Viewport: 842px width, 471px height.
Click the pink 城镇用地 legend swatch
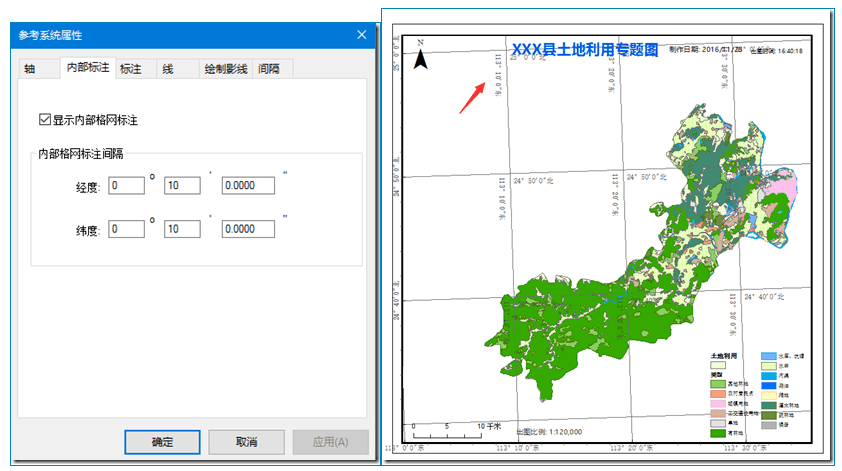click(x=718, y=403)
